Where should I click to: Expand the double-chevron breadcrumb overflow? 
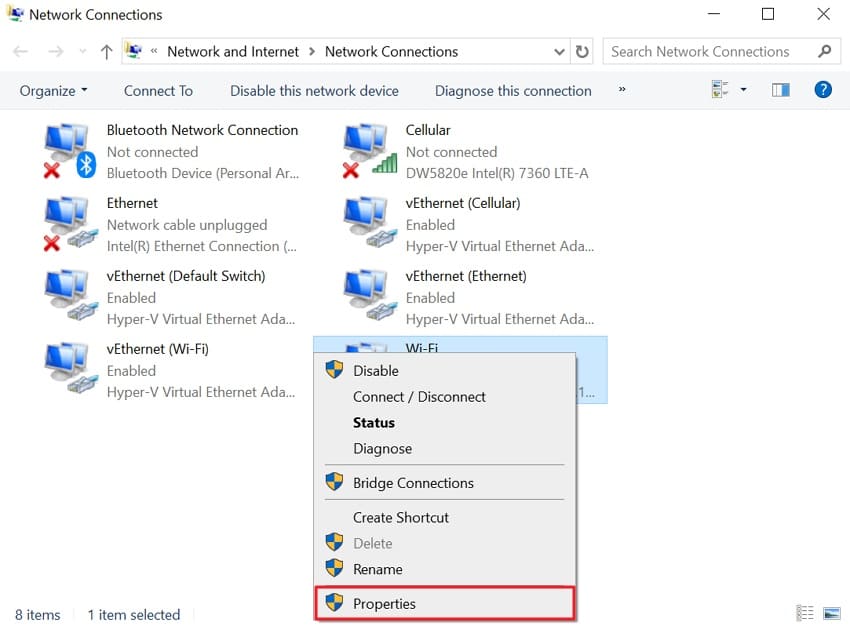pyautogui.click(x=154, y=51)
